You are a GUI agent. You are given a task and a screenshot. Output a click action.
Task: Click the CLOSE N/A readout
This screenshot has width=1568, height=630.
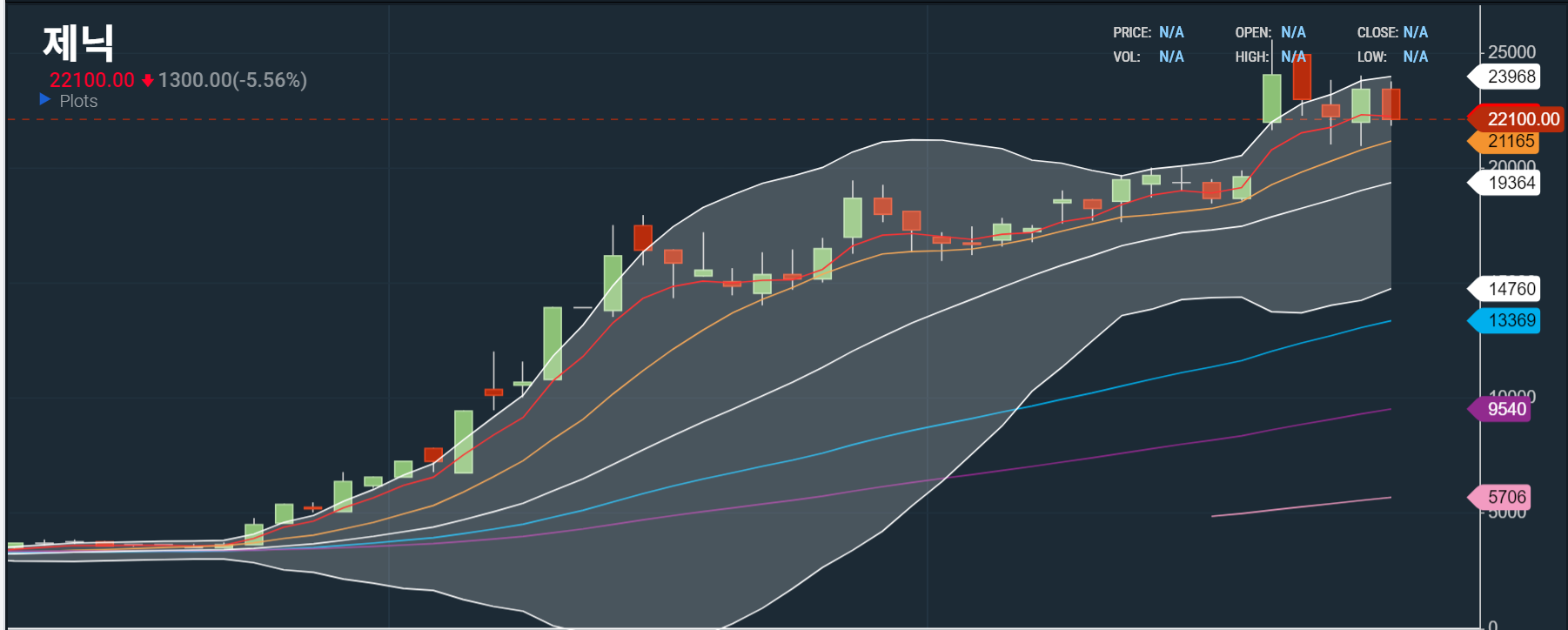[x=1415, y=32]
